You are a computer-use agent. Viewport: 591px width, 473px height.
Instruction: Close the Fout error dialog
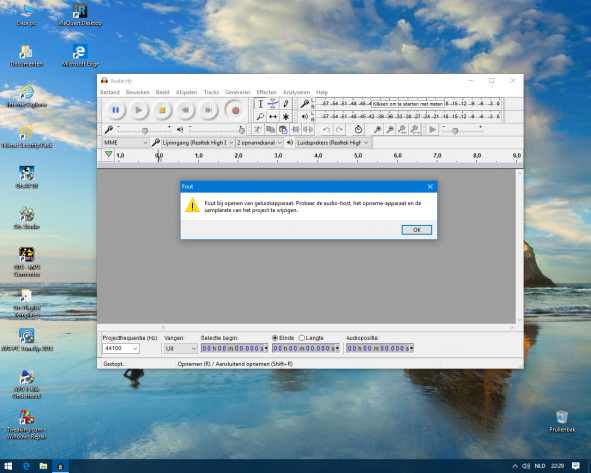430,187
